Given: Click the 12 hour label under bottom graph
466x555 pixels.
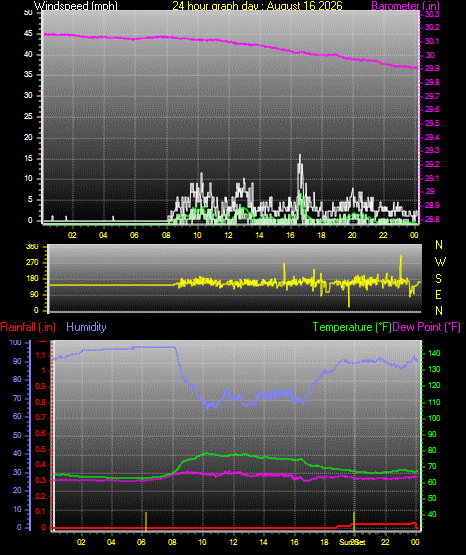Looking at the screenshot, I should click(x=233, y=542).
